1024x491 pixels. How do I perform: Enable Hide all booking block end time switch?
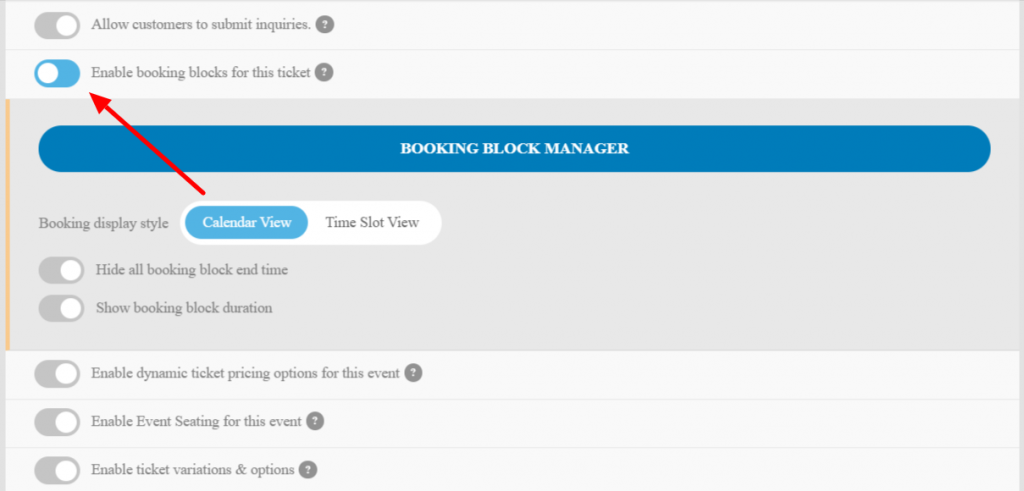[x=61, y=270]
